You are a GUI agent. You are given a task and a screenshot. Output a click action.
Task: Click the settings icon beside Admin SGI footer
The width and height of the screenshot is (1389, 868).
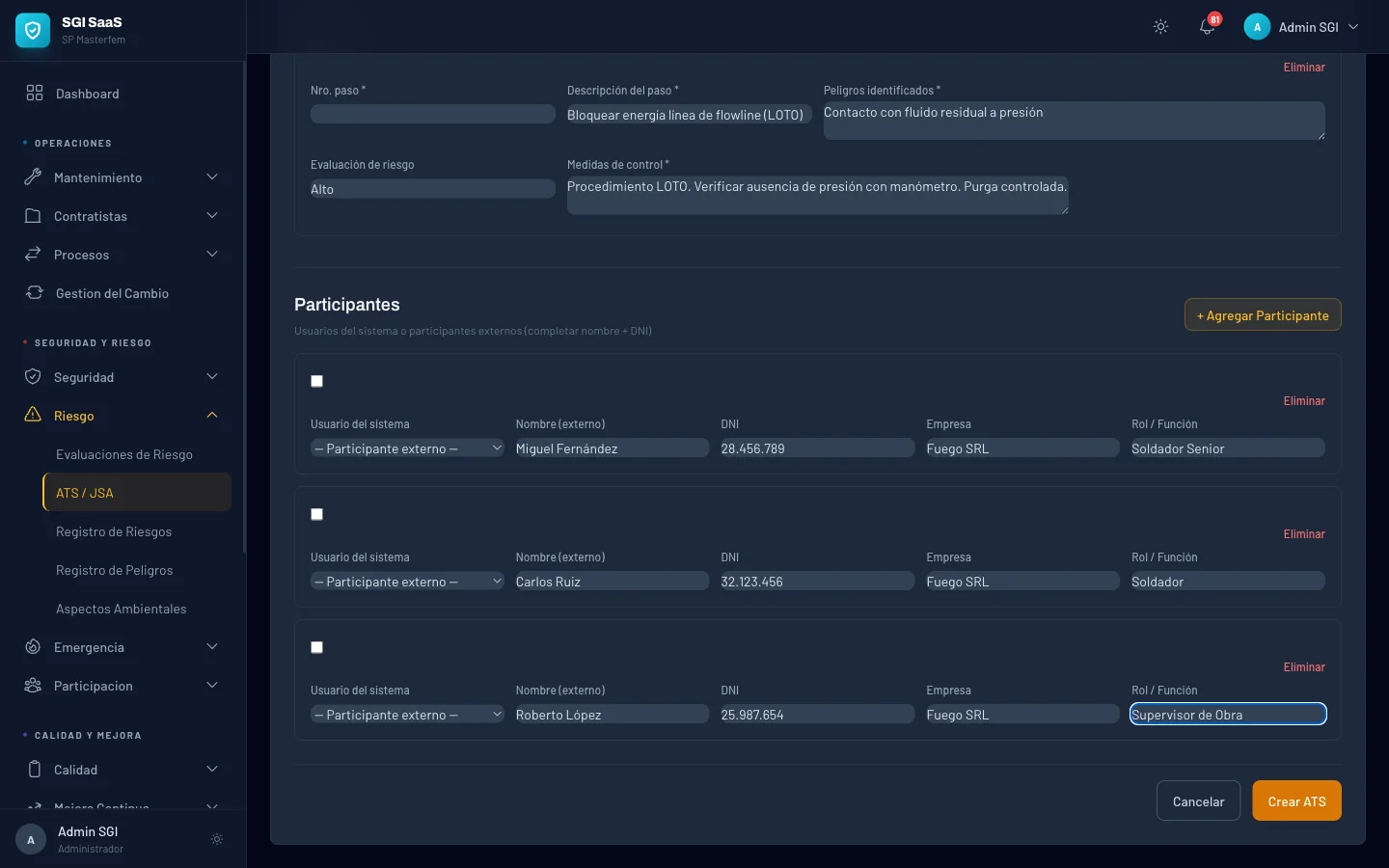coord(217,839)
